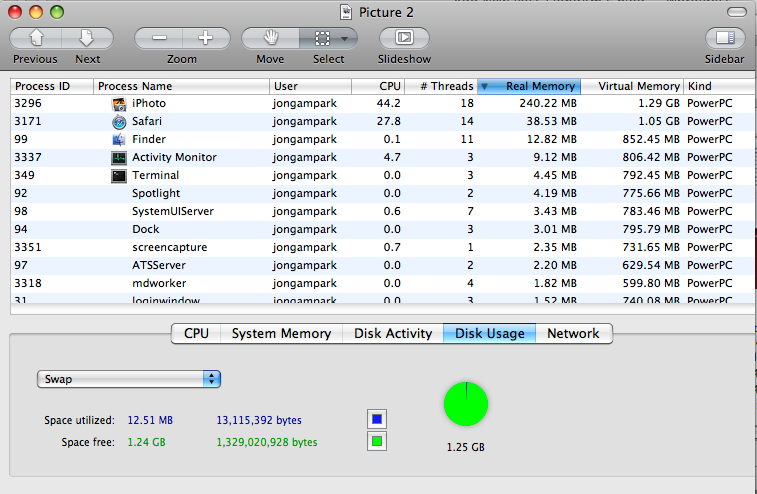This screenshot has width=757, height=494.
Task: Open the Network tab
Action: pyautogui.click(x=574, y=334)
